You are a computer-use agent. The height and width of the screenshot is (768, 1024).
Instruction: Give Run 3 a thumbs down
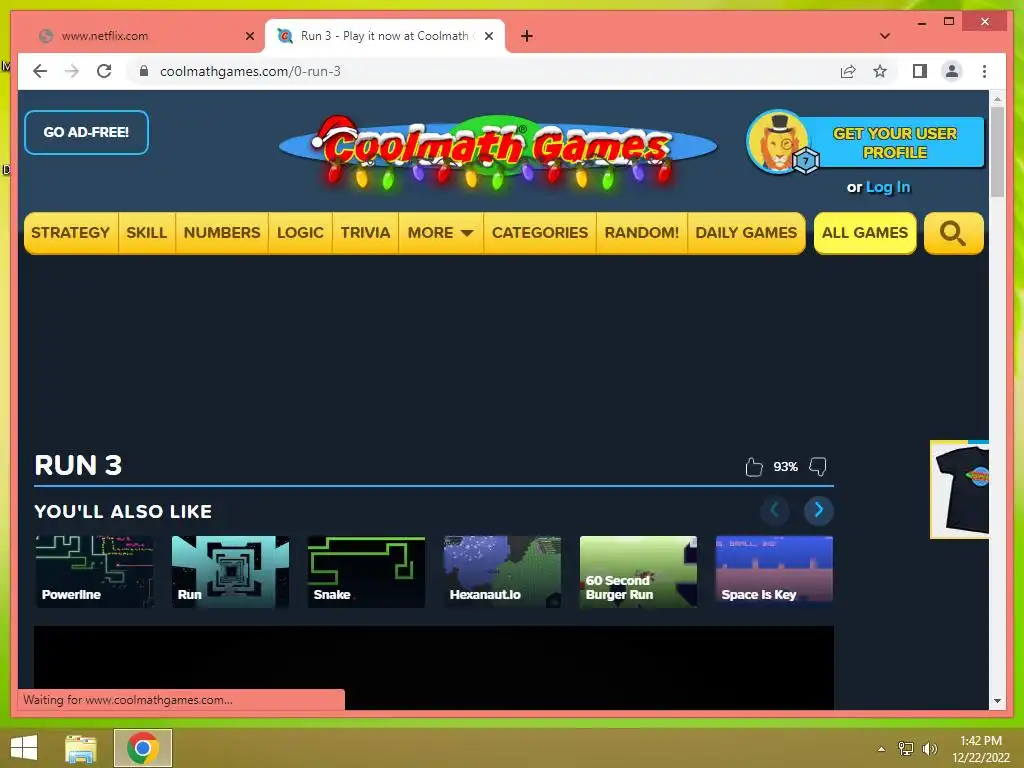[x=818, y=466]
